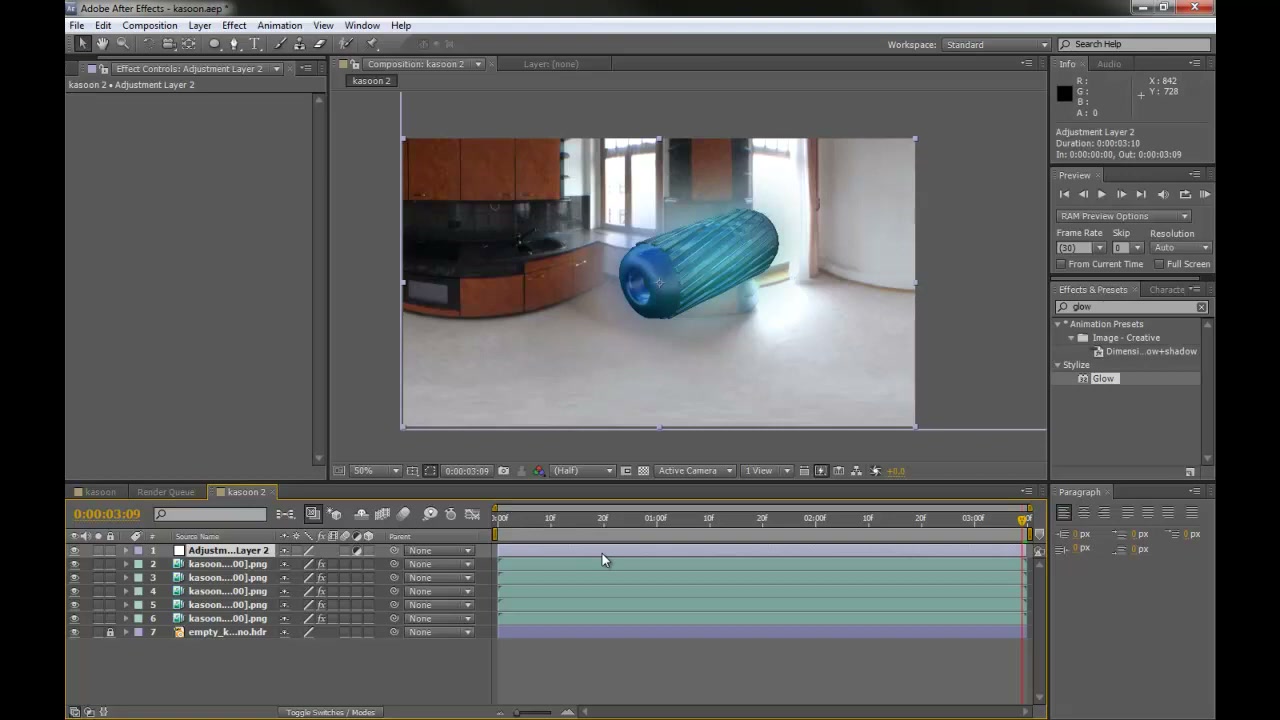The width and height of the screenshot is (1280, 720).
Task: Select the Pen tool
Action: click(234, 44)
